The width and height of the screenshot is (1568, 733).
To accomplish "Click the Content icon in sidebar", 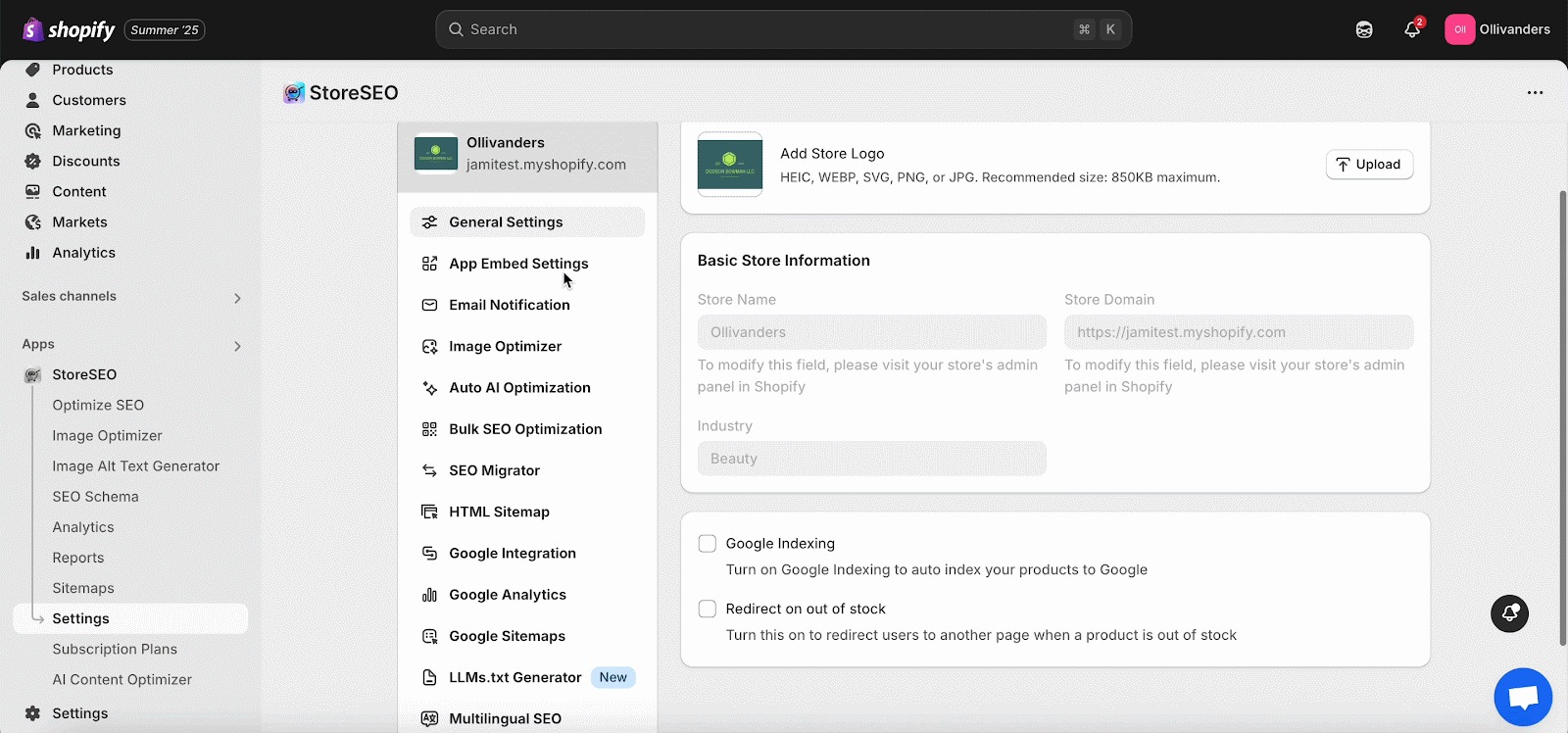I will (32, 191).
